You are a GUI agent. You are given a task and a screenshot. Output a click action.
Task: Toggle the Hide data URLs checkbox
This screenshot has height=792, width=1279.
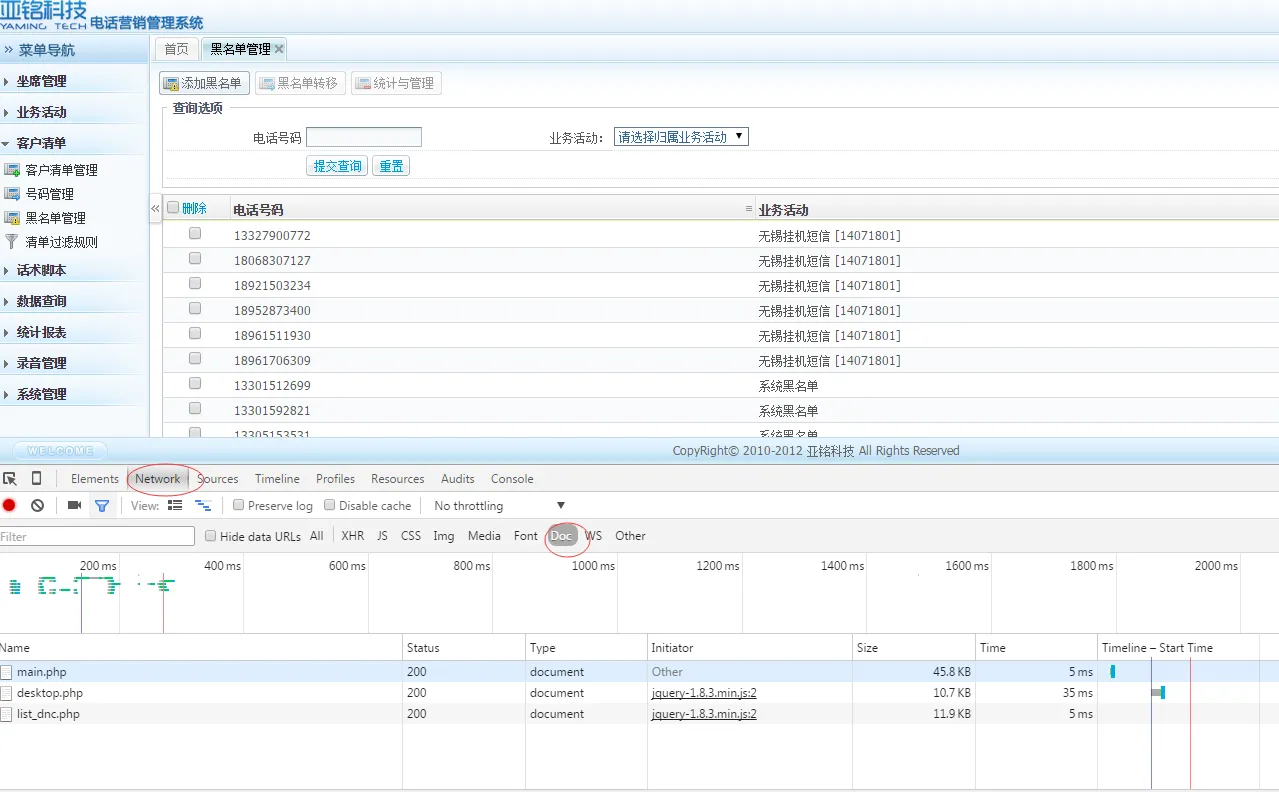tap(210, 536)
